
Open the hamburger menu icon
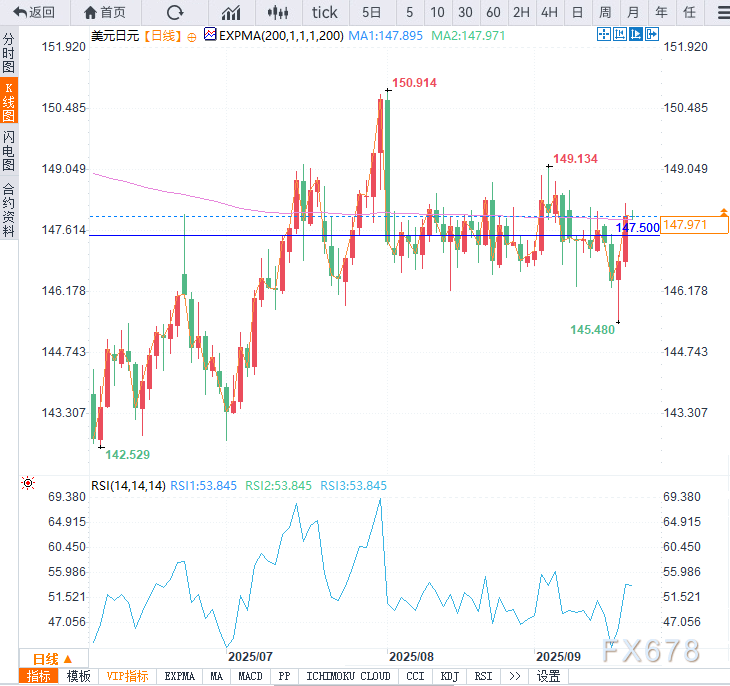[723, 13]
